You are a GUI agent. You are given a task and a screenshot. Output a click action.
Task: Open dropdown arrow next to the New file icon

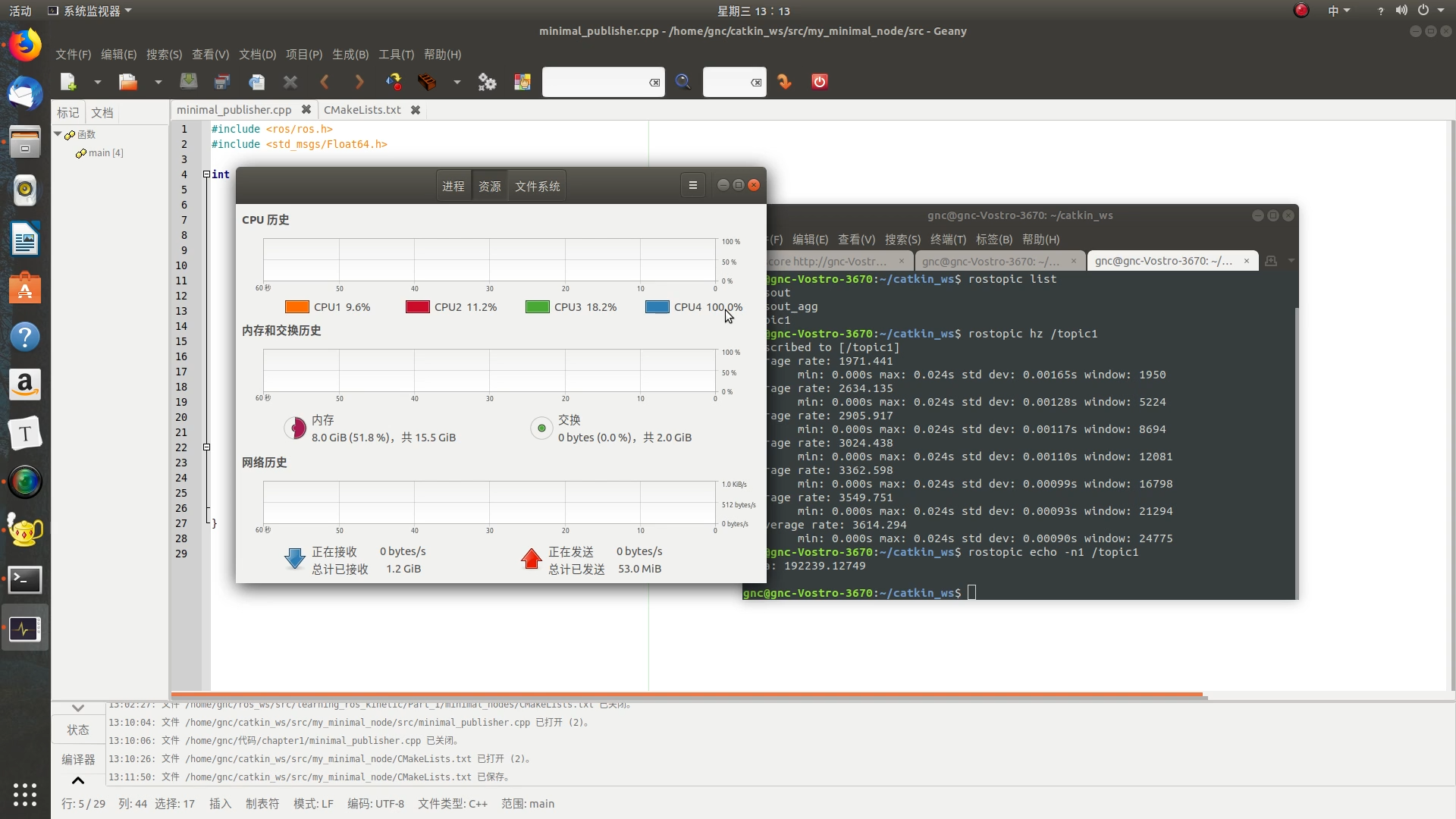pos(97,82)
